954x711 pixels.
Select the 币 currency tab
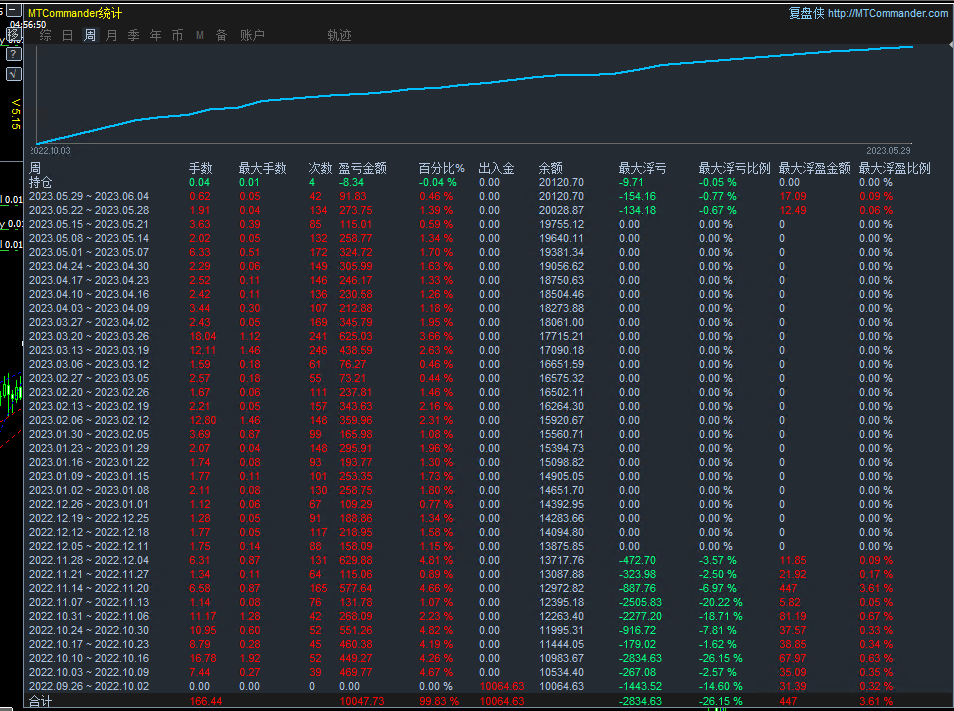pos(177,36)
